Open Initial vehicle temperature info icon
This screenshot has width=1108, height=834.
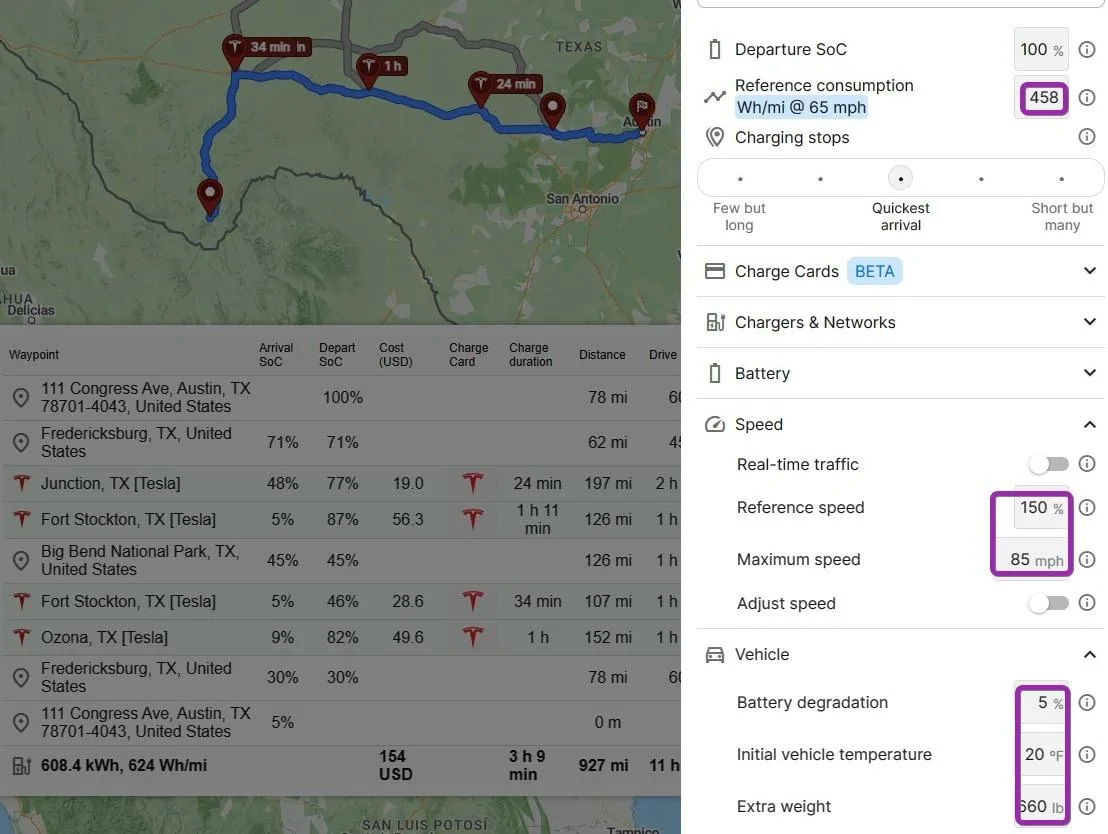click(x=1087, y=754)
